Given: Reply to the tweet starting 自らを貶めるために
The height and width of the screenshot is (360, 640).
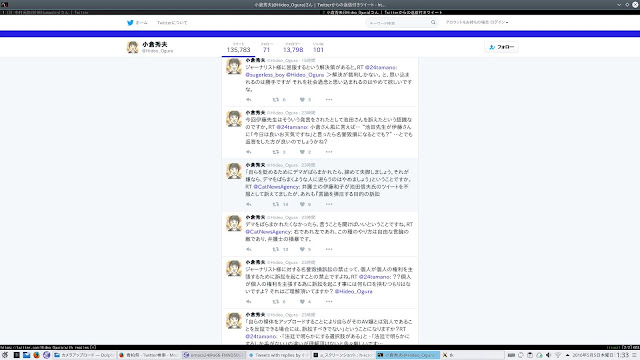Looking at the screenshot, I should coord(249,204).
